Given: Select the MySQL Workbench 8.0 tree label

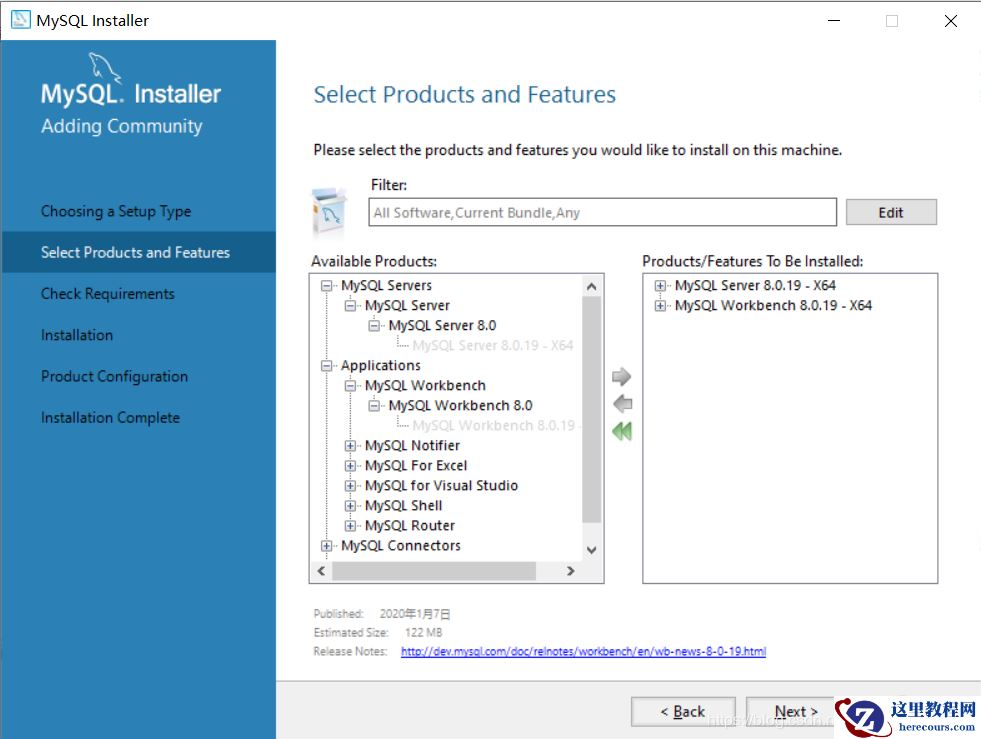Looking at the screenshot, I should 460,405.
